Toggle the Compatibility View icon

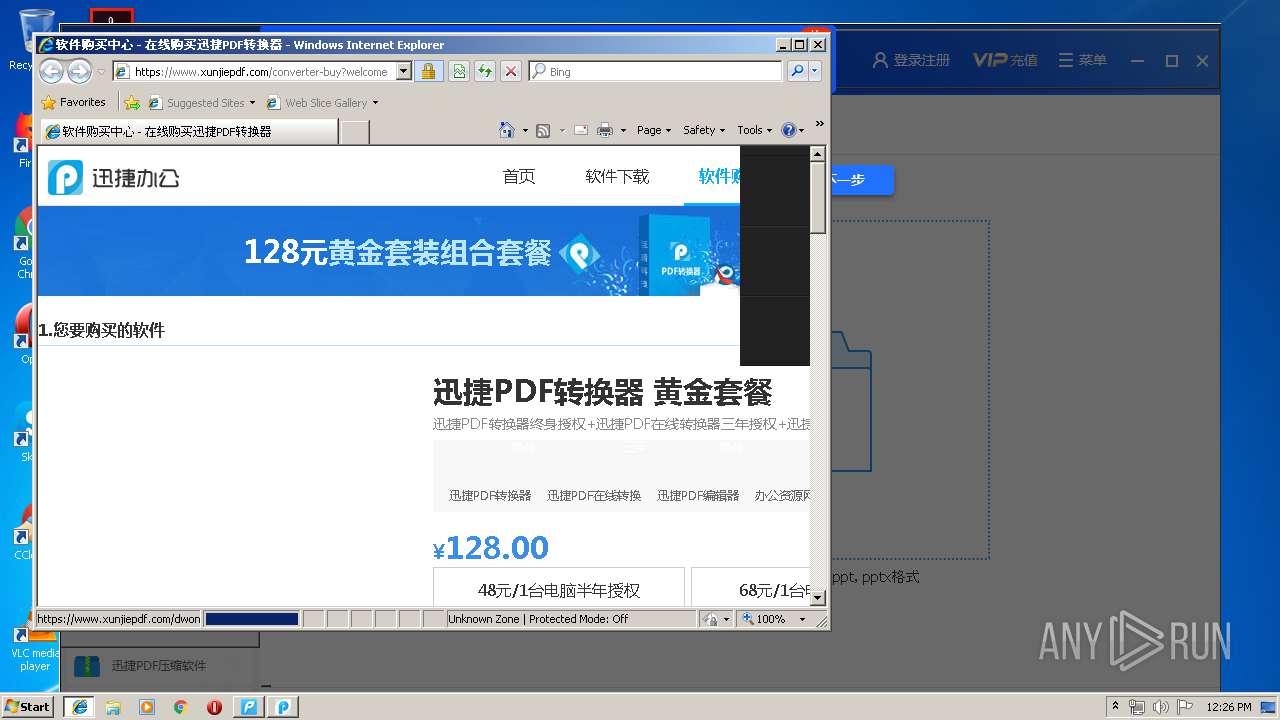click(459, 71)
